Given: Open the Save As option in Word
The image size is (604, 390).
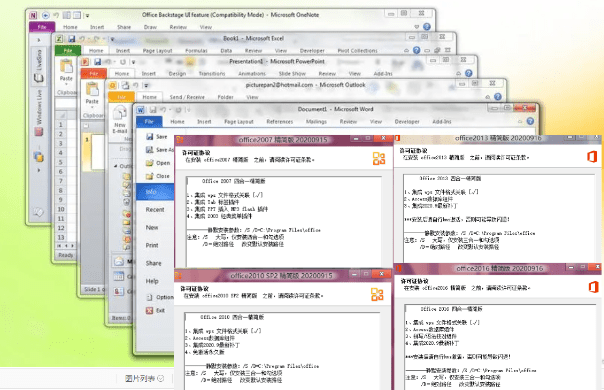Looking at the screenshot, I should (159, 150).
